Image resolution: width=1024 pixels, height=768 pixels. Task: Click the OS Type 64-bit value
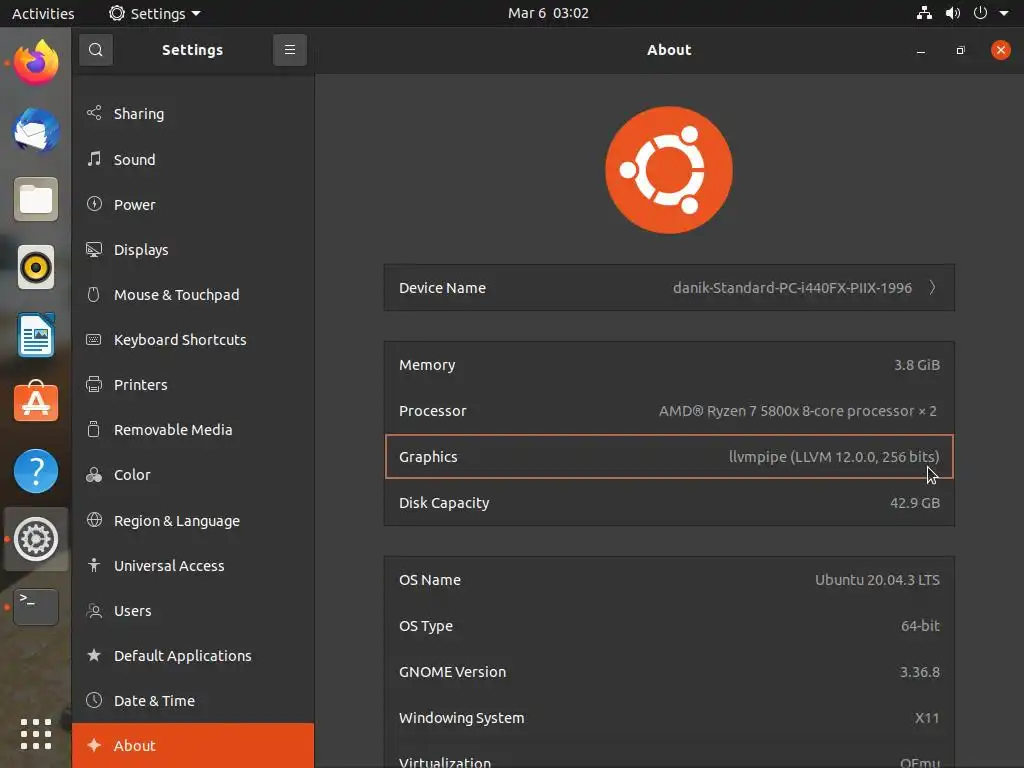[x=920, y=626]
